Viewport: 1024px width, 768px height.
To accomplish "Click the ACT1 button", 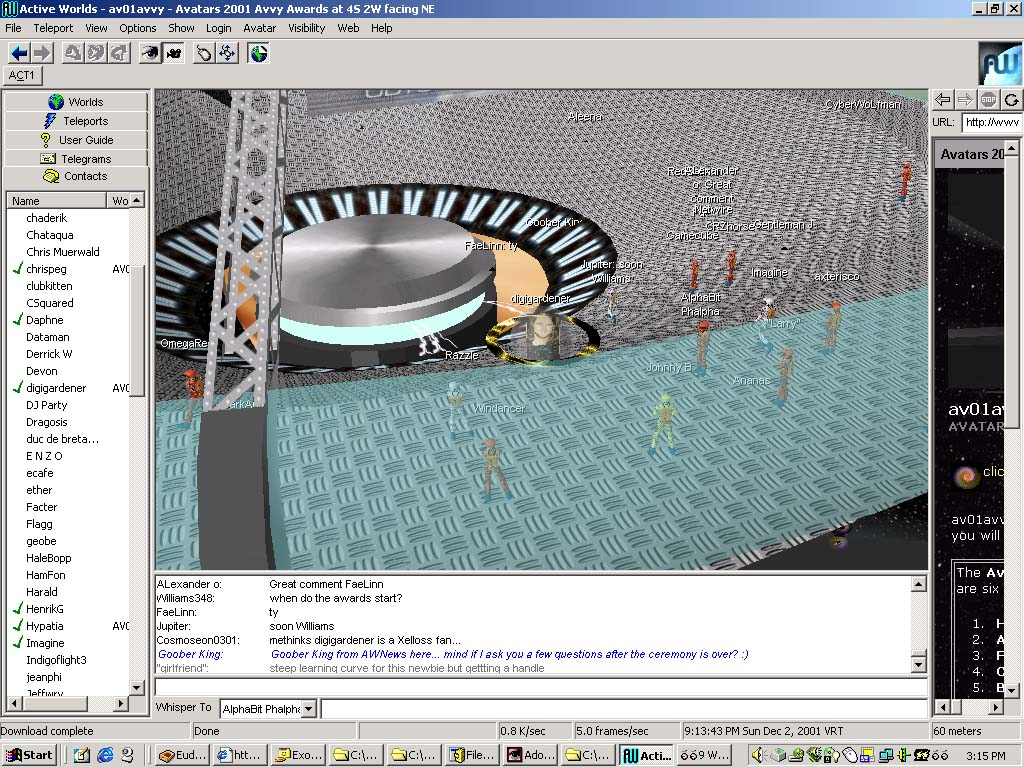I will (22, 76).
